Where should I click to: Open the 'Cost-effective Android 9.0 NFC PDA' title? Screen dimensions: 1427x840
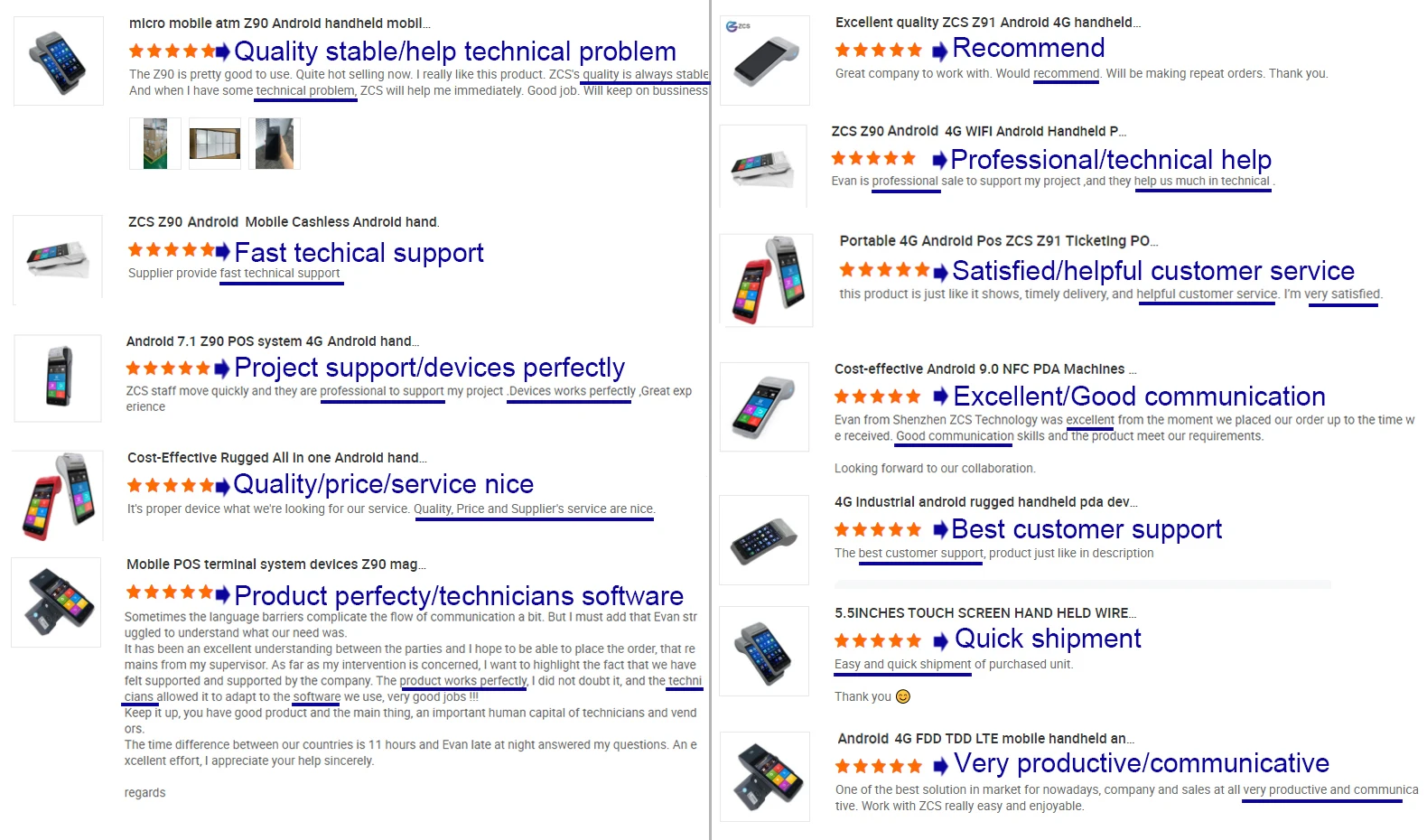[x=985, y=369]
